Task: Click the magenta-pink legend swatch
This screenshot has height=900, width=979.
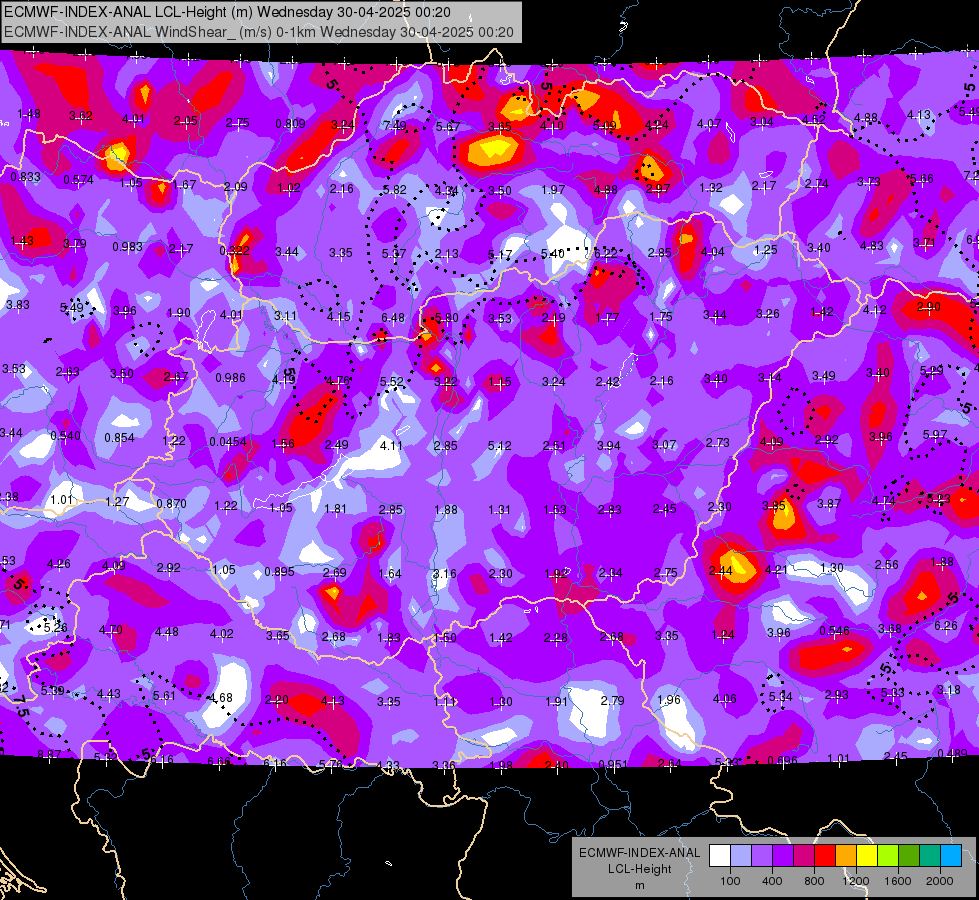Action: [804, 856]
